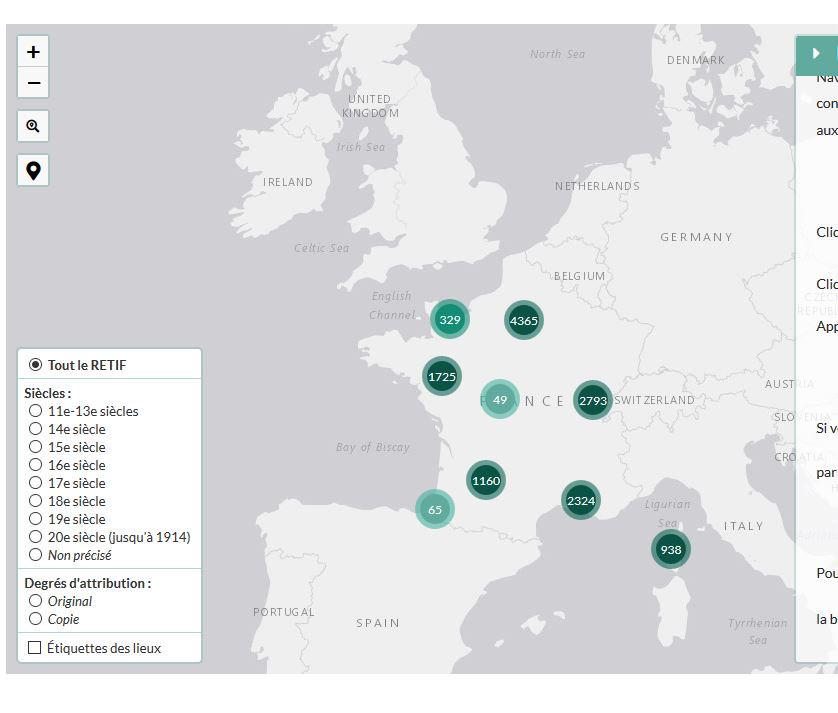Select the Non précisé option

tap(35, 555)
